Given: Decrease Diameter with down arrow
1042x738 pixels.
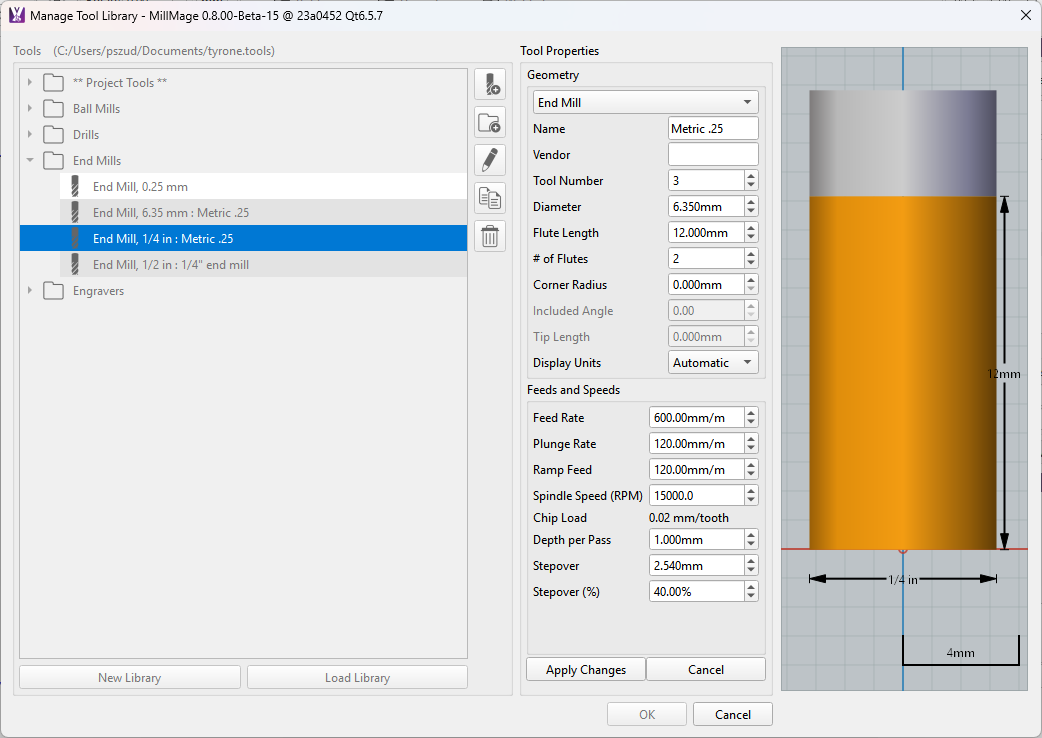Looking at the screenshot, I should pyautogui.click(x=751, y=212).
